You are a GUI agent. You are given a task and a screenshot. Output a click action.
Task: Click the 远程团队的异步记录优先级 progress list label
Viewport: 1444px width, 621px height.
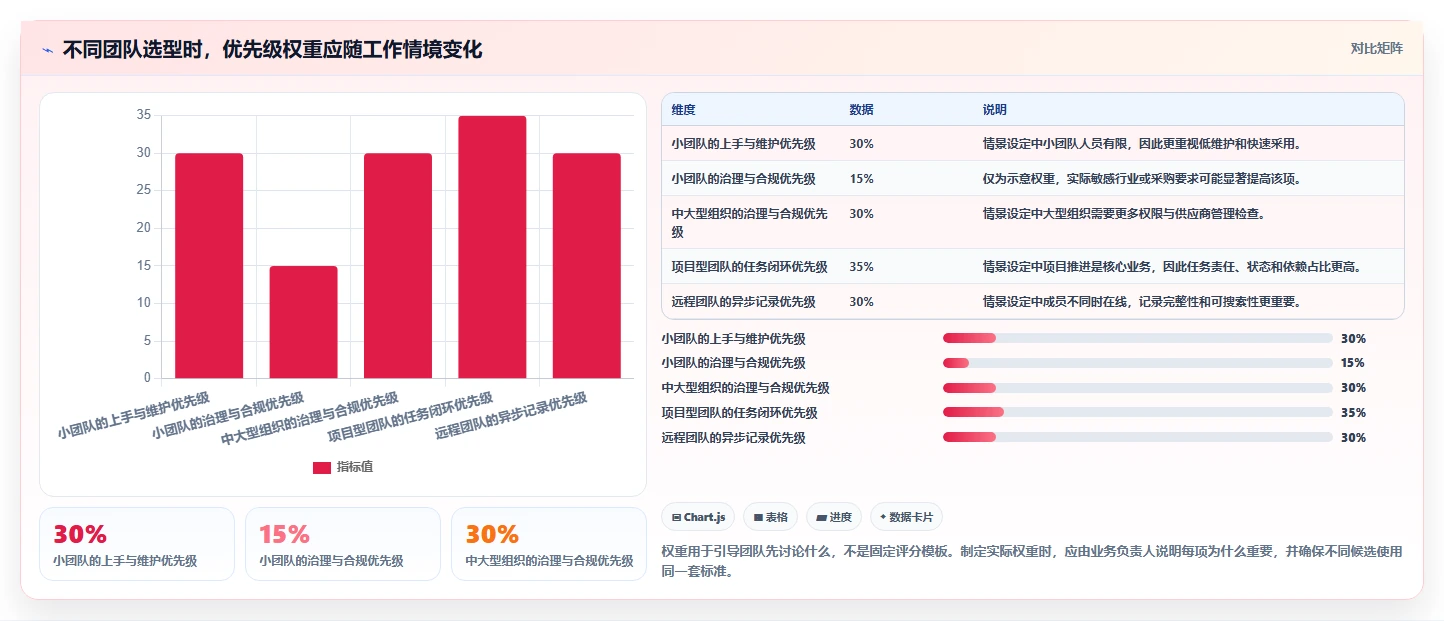[x=733, y=437]
